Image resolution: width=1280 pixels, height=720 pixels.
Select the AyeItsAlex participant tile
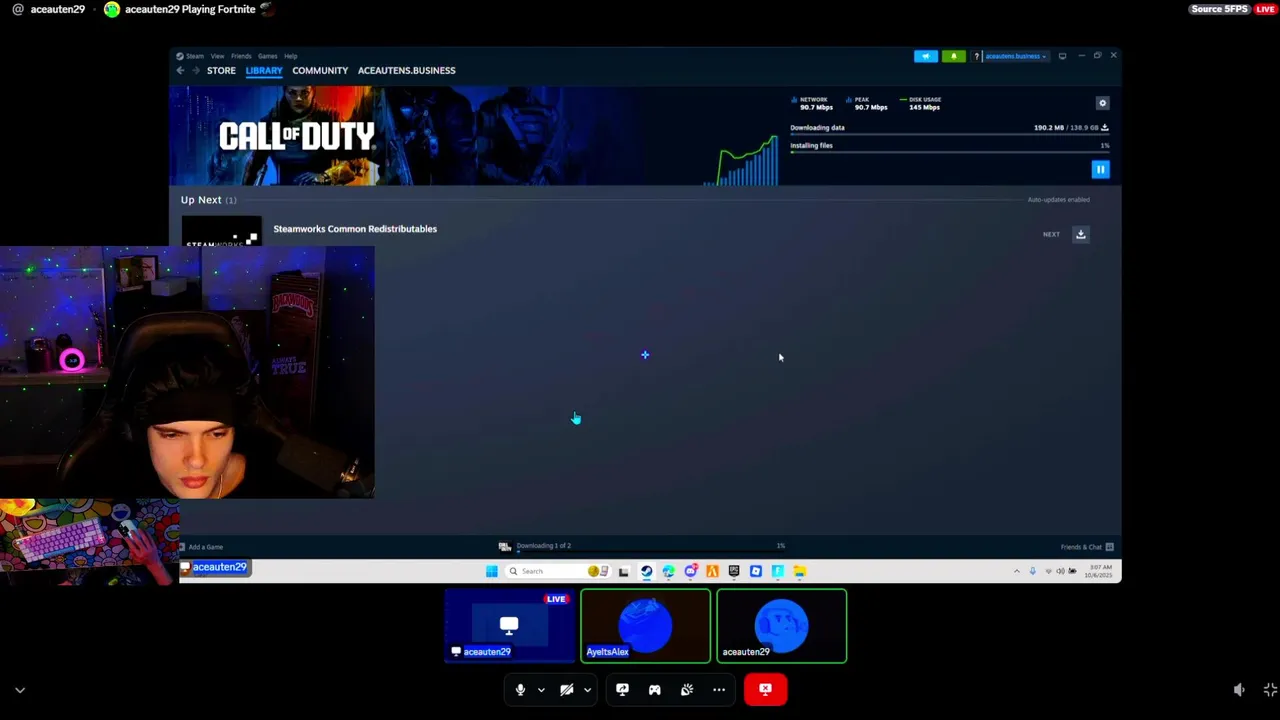645,626
